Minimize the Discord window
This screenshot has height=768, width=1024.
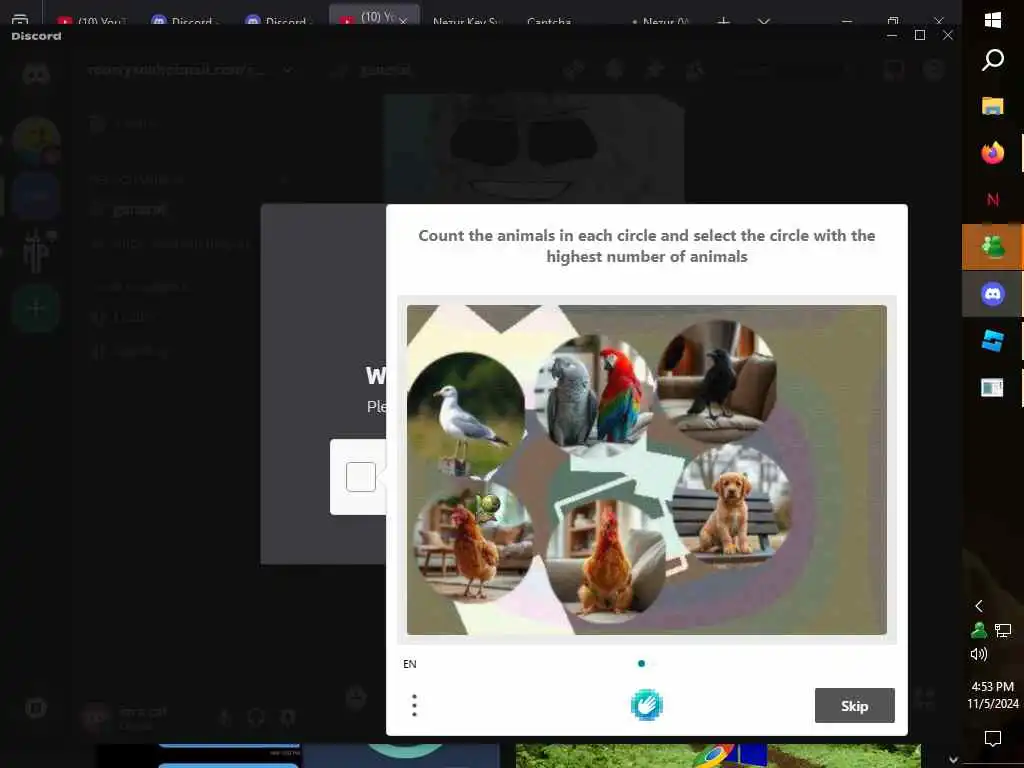[891, 35]
